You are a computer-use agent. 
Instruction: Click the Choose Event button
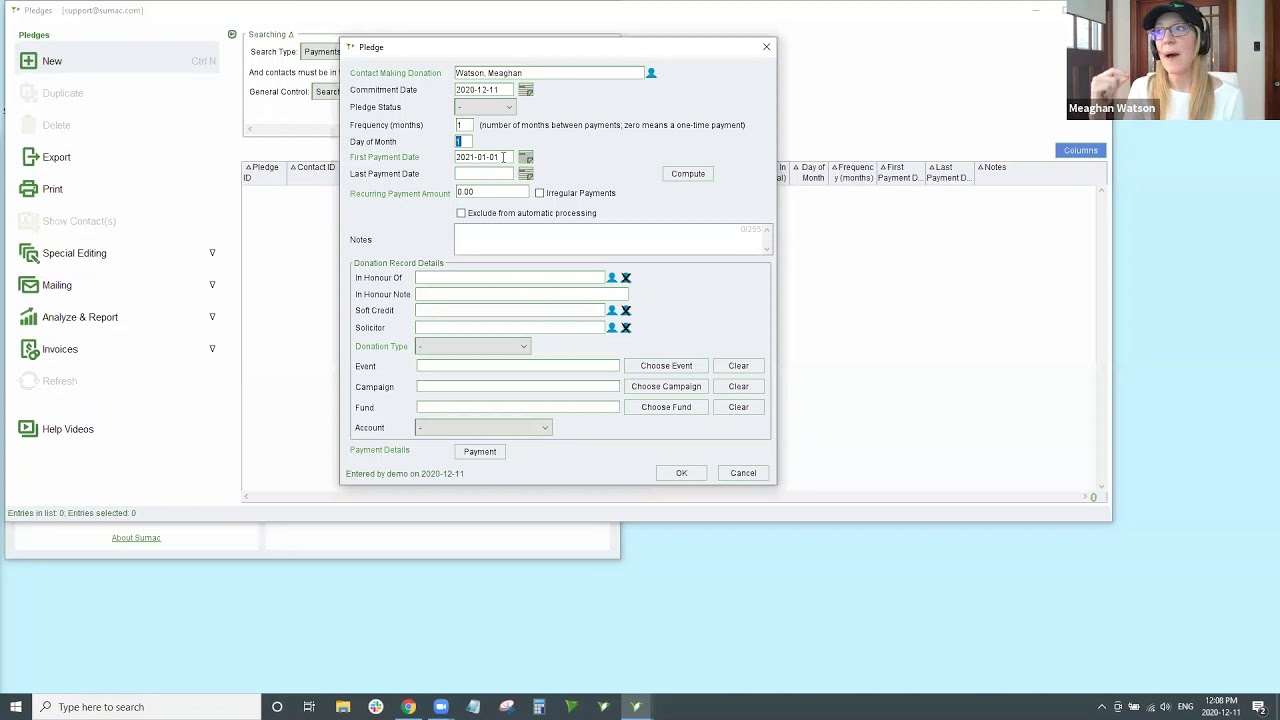[x=666, y=366]
